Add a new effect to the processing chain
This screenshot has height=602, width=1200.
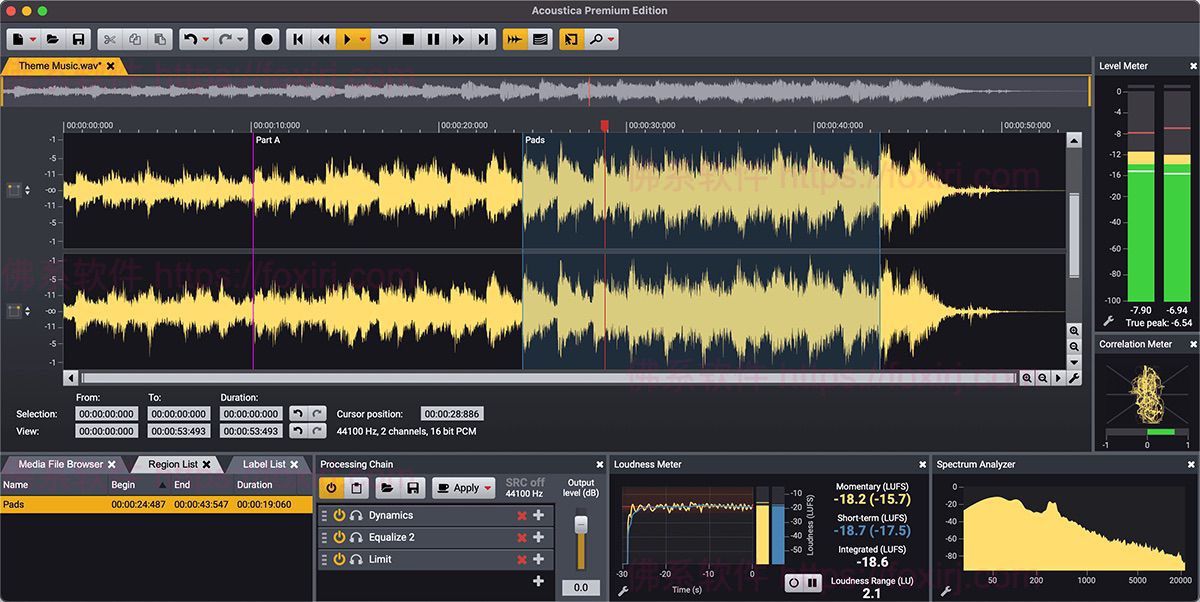[539, 580]
